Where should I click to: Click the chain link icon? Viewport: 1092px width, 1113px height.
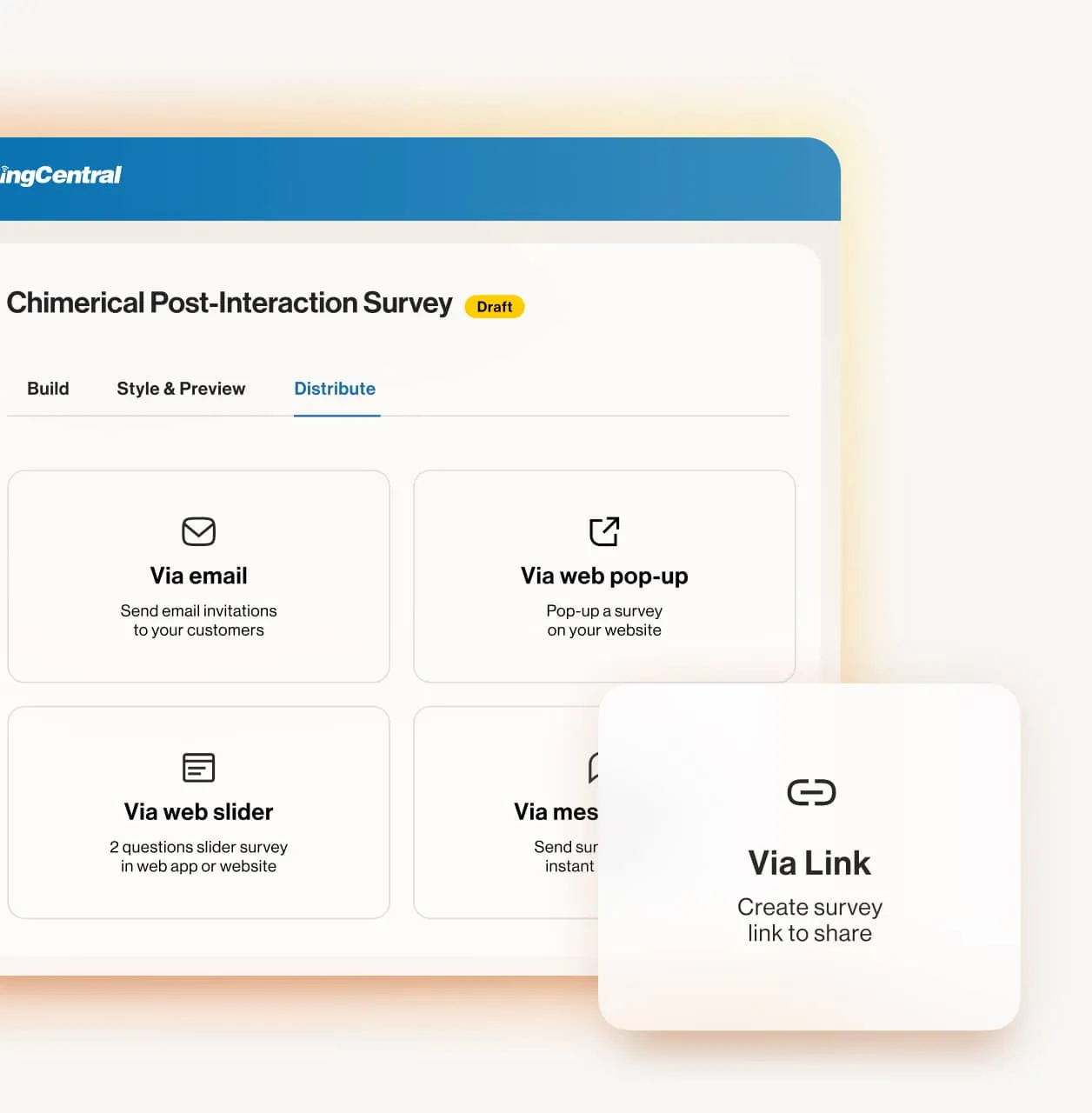pyautogui.click(x=811, y=792)
